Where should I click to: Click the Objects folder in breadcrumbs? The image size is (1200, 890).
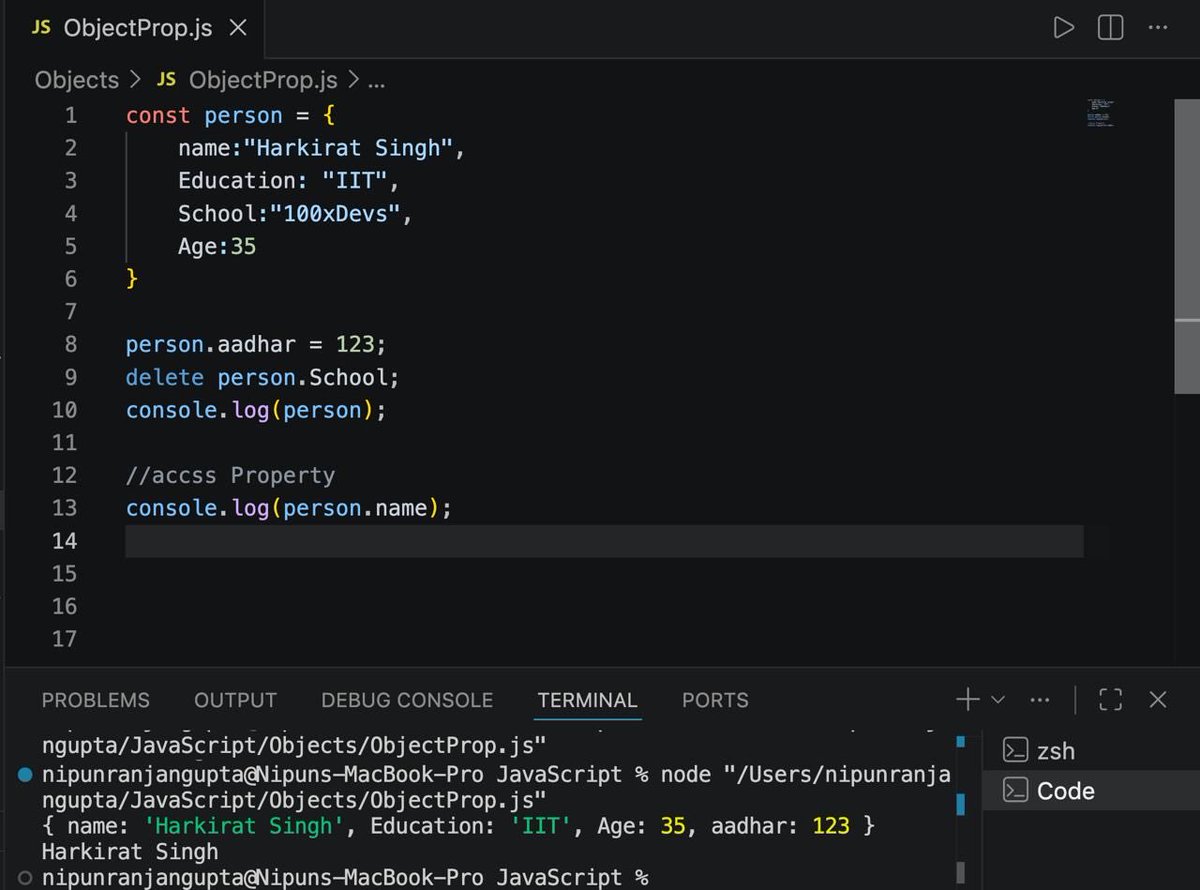(x=77, y=80)
